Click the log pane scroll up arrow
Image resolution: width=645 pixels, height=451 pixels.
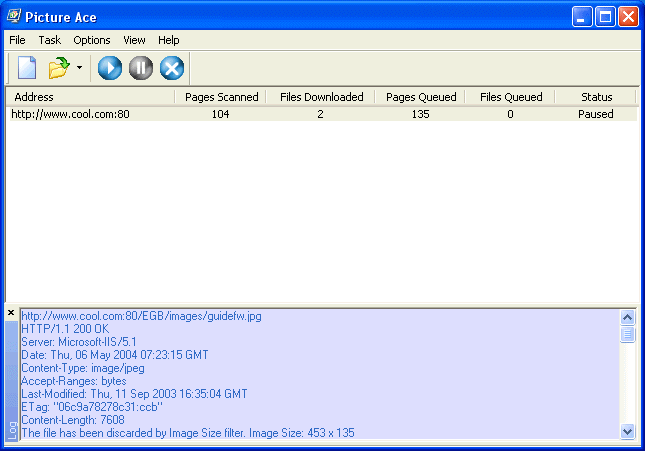(x=627, y=317)
